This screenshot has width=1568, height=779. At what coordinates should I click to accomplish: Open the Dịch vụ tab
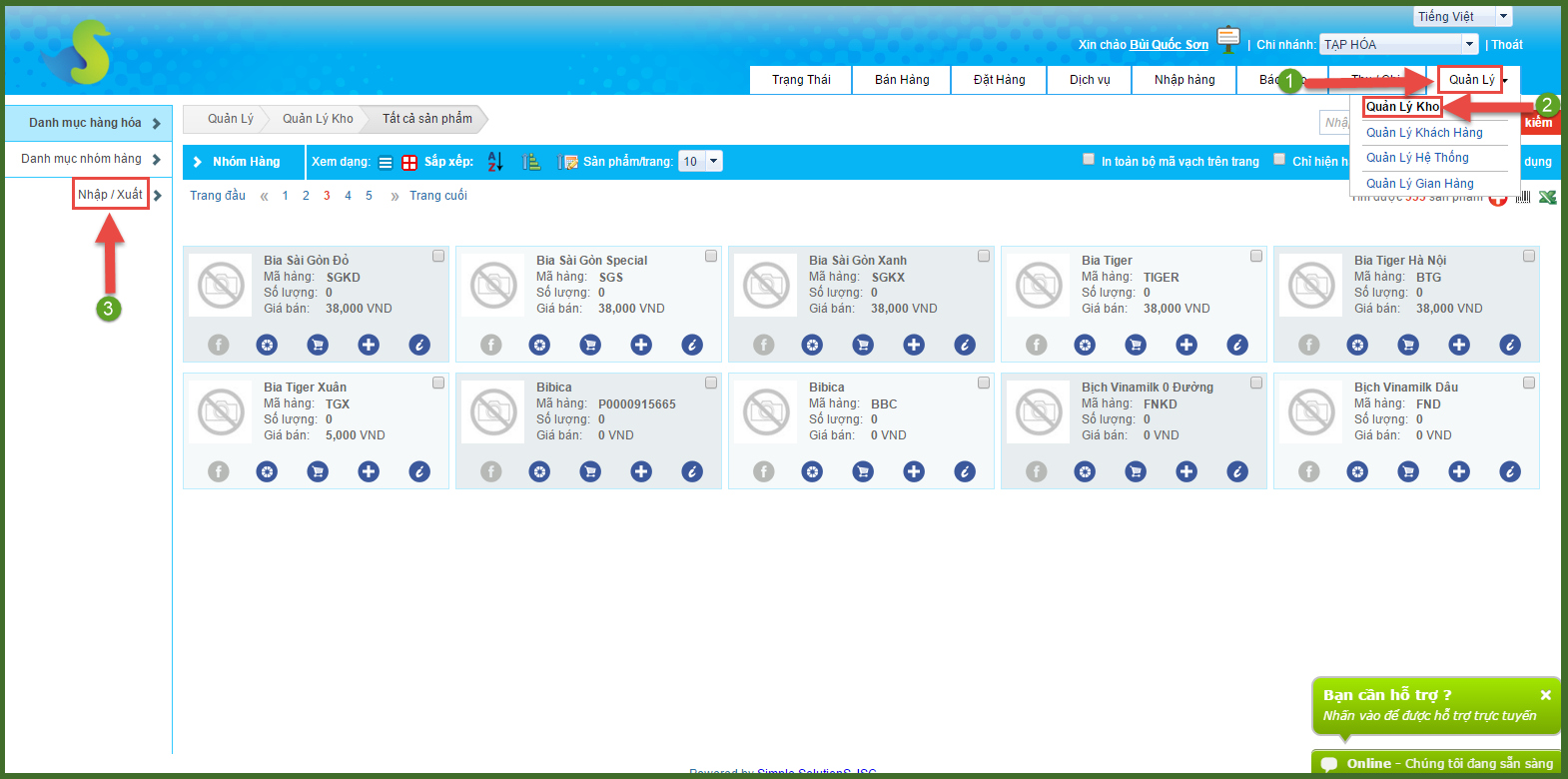pyautogui.click(x=1090, y=80)
